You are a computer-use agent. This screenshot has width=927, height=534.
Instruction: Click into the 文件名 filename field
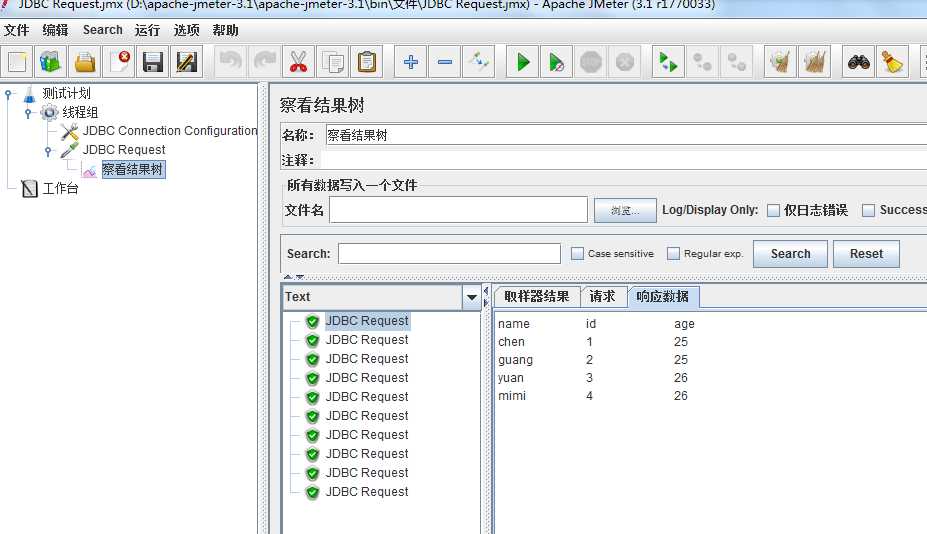point(458,210)
